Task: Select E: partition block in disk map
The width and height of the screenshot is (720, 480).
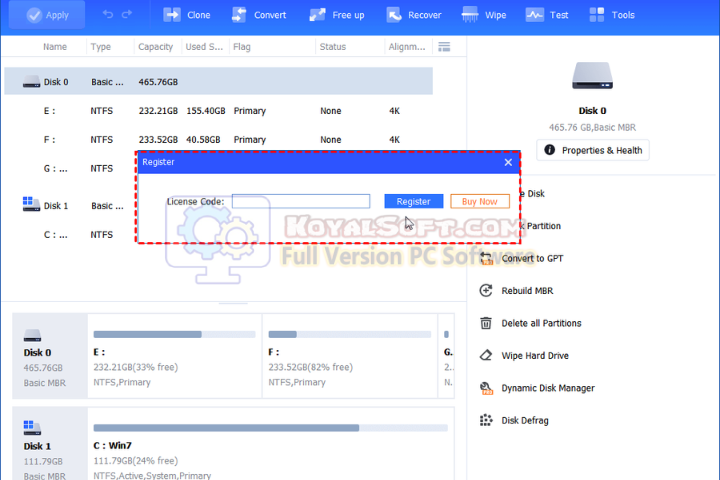Action: [x=174, y=356]
